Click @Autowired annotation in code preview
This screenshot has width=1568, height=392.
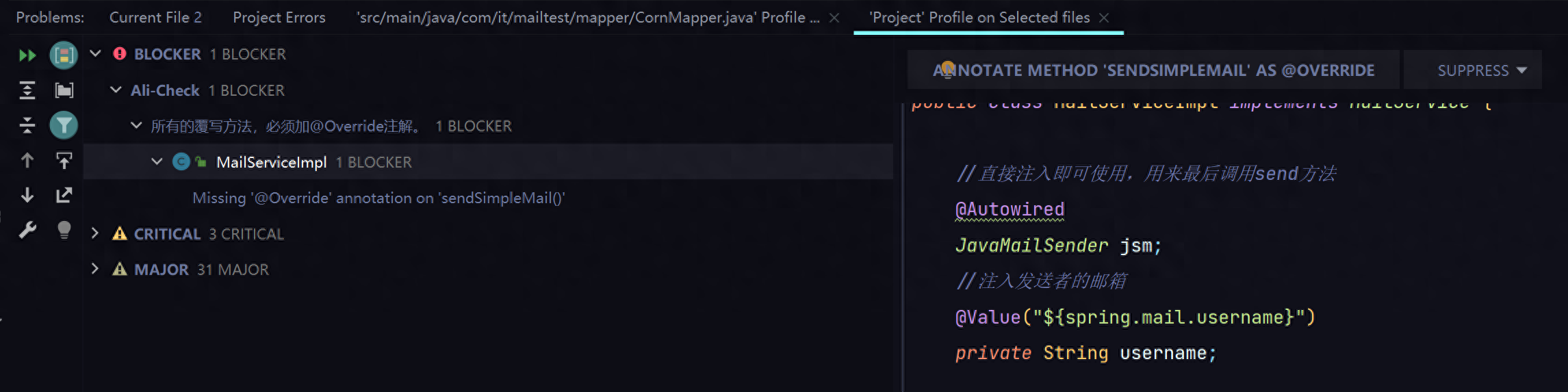[1010, 209]
